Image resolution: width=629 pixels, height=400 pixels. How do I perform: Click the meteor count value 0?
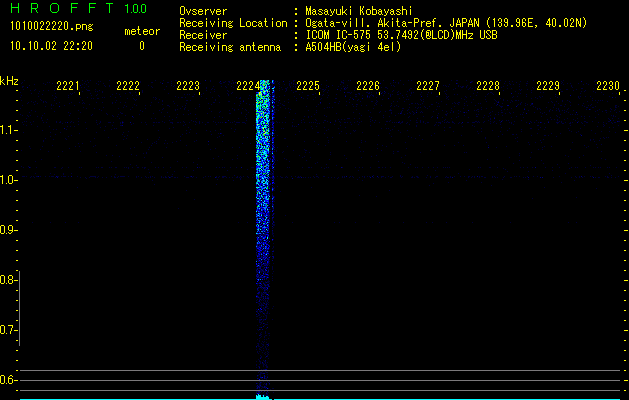point(142,46)
